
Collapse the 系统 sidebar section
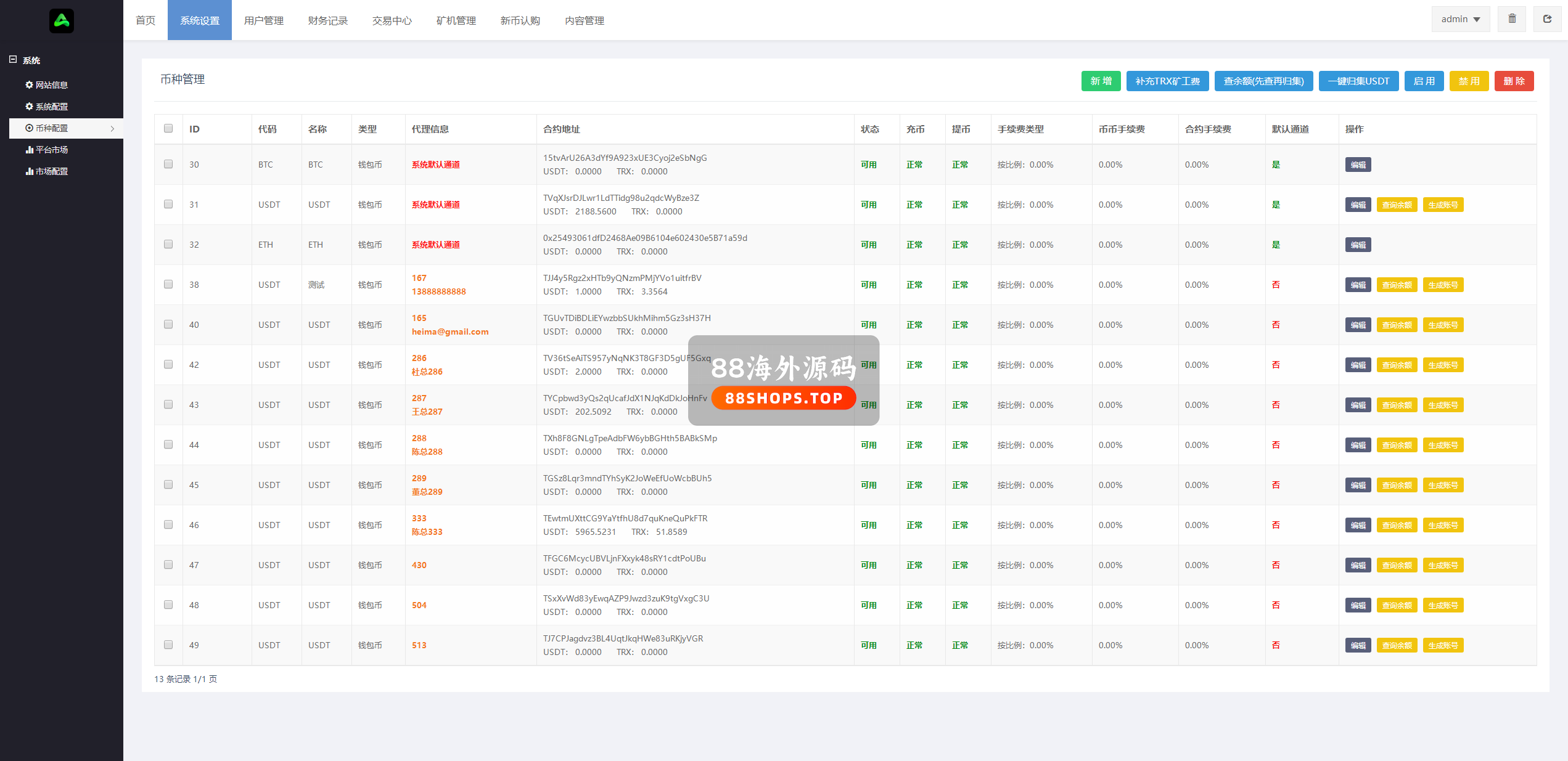point(13,60)
